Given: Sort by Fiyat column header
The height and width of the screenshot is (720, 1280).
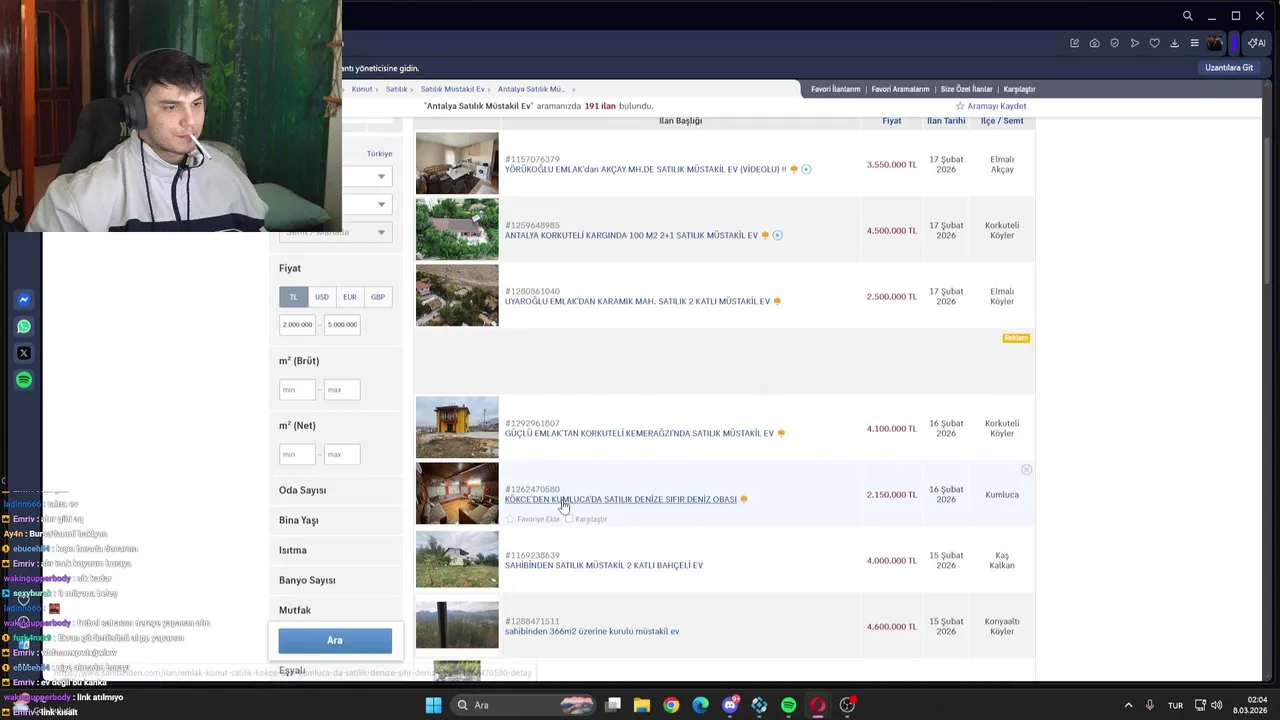Looking at the screenshot, I should coord(891,121).
